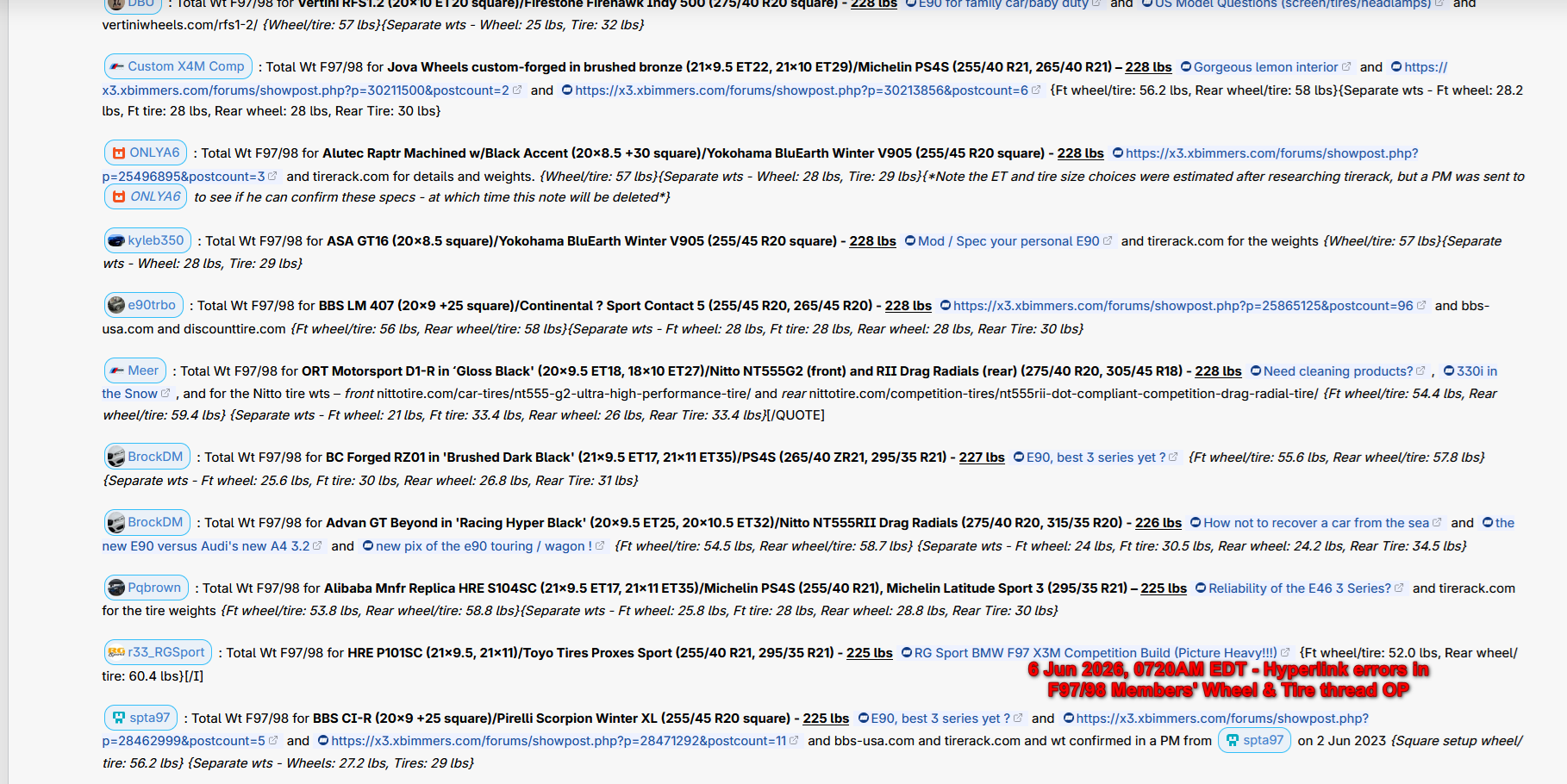1567x784 pixels.
Task: Click the bold text "BC Forged RZ01"
Action: [x=372, y=457]
